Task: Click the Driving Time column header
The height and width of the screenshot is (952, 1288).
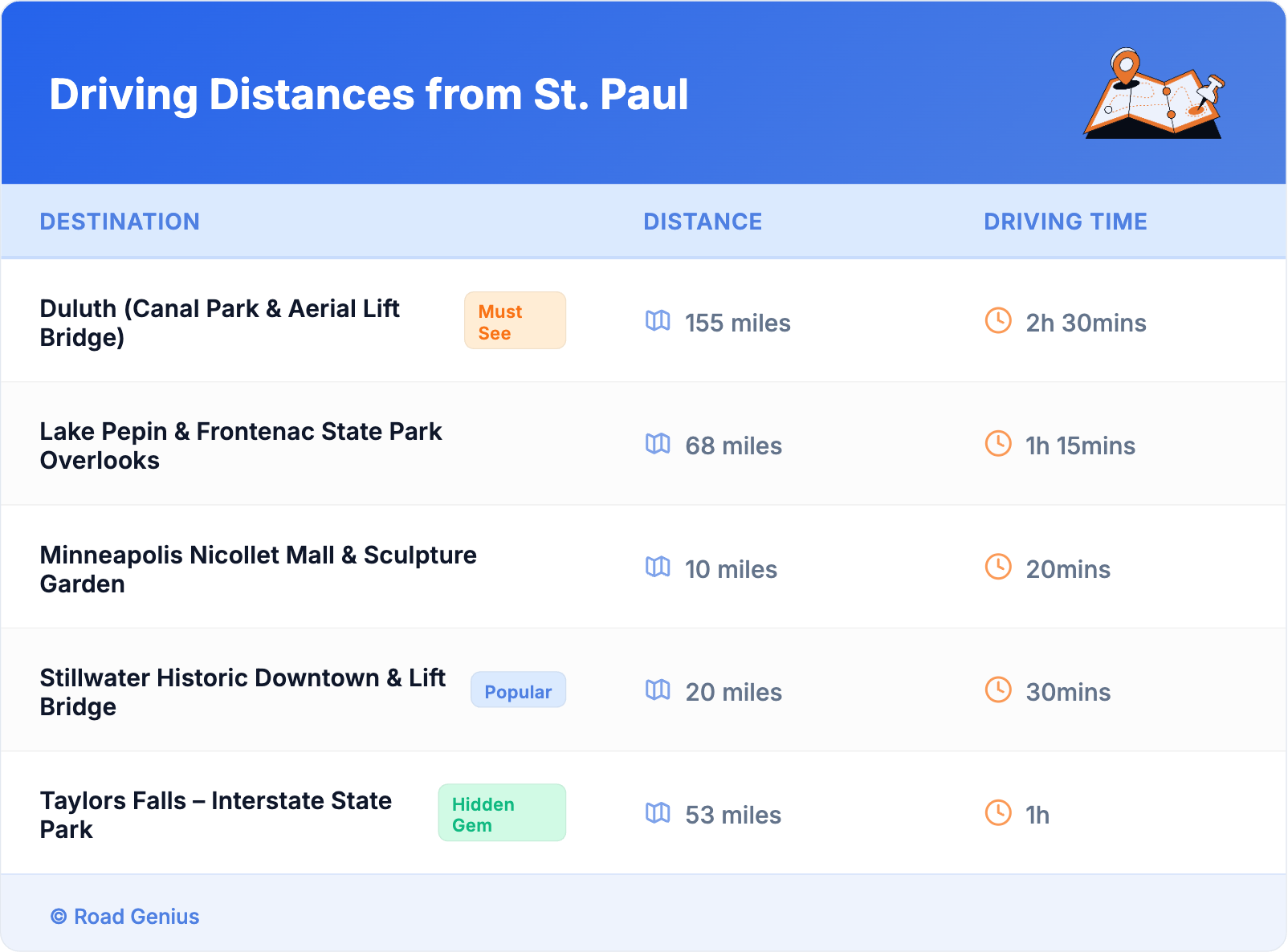Action: pos(1066,222)
